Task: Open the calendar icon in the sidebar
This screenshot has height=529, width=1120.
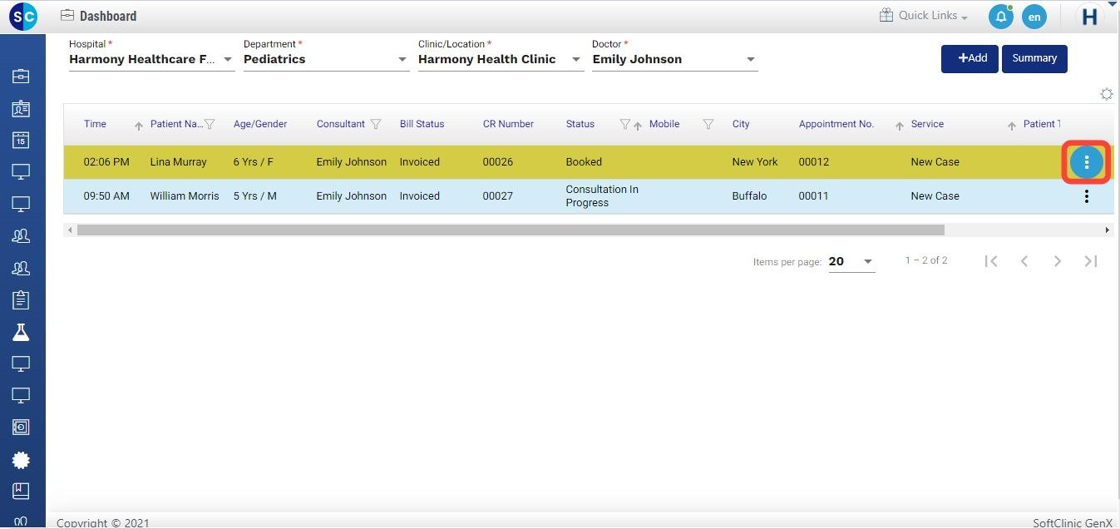Action: [21, 140]
